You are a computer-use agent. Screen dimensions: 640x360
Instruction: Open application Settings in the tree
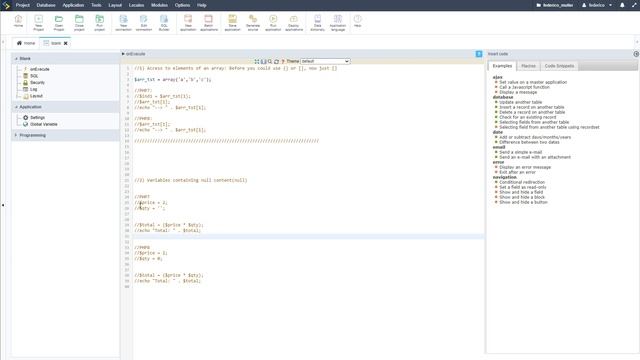pos(37,118)
